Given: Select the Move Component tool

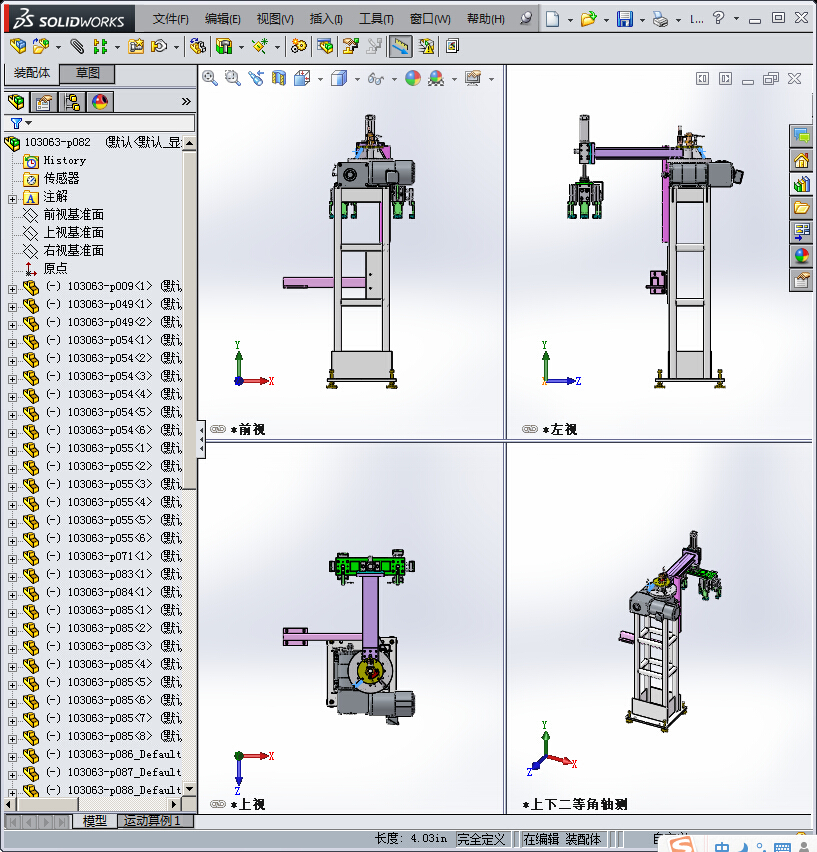Looking at the screenshot, I should (x=159, y=46).
